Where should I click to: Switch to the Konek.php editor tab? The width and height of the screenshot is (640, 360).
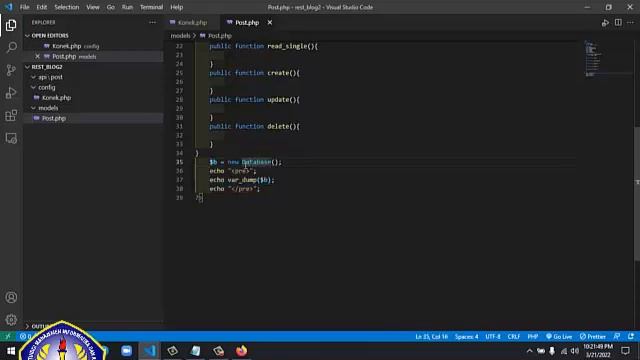pyautogui.click(x=192, y=23)
